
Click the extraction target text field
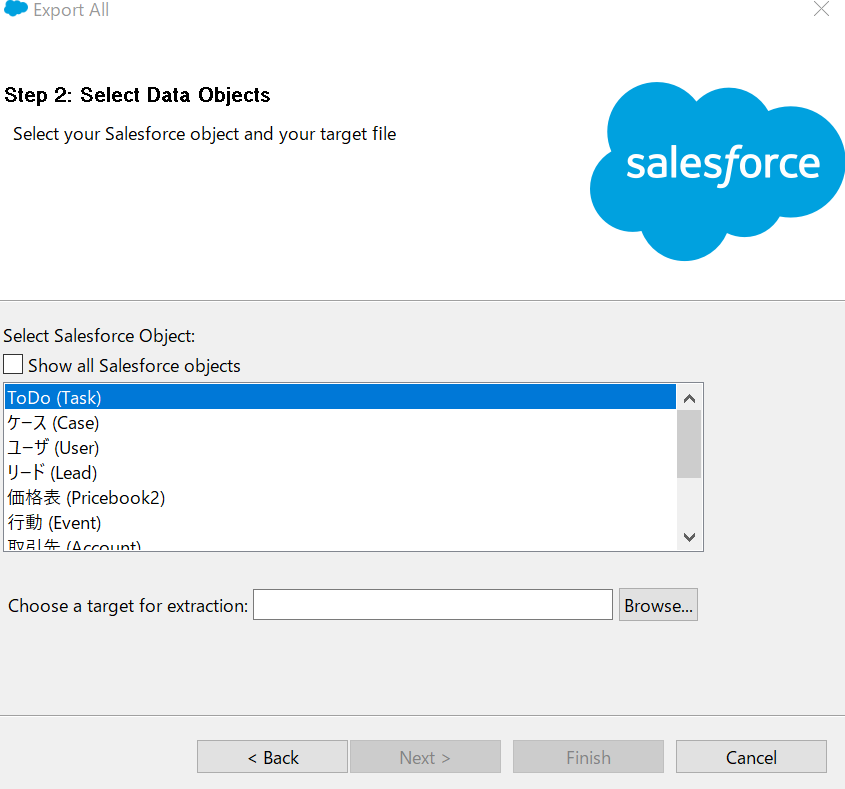432,605
